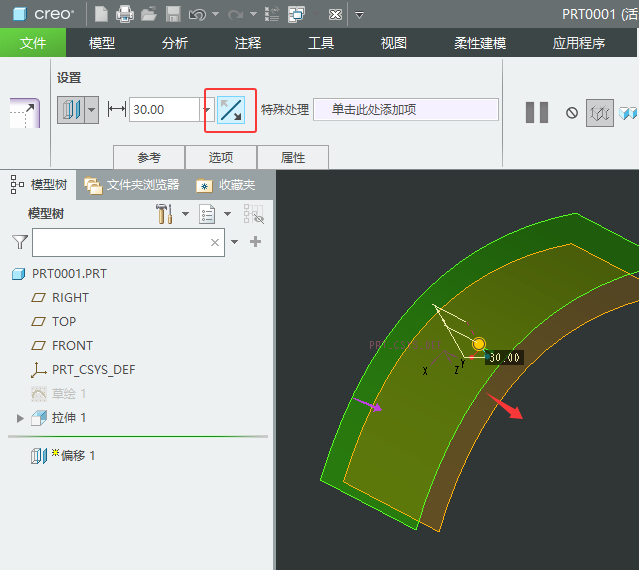Select the 模型树 navigator tab

click(x=39, y=185)
